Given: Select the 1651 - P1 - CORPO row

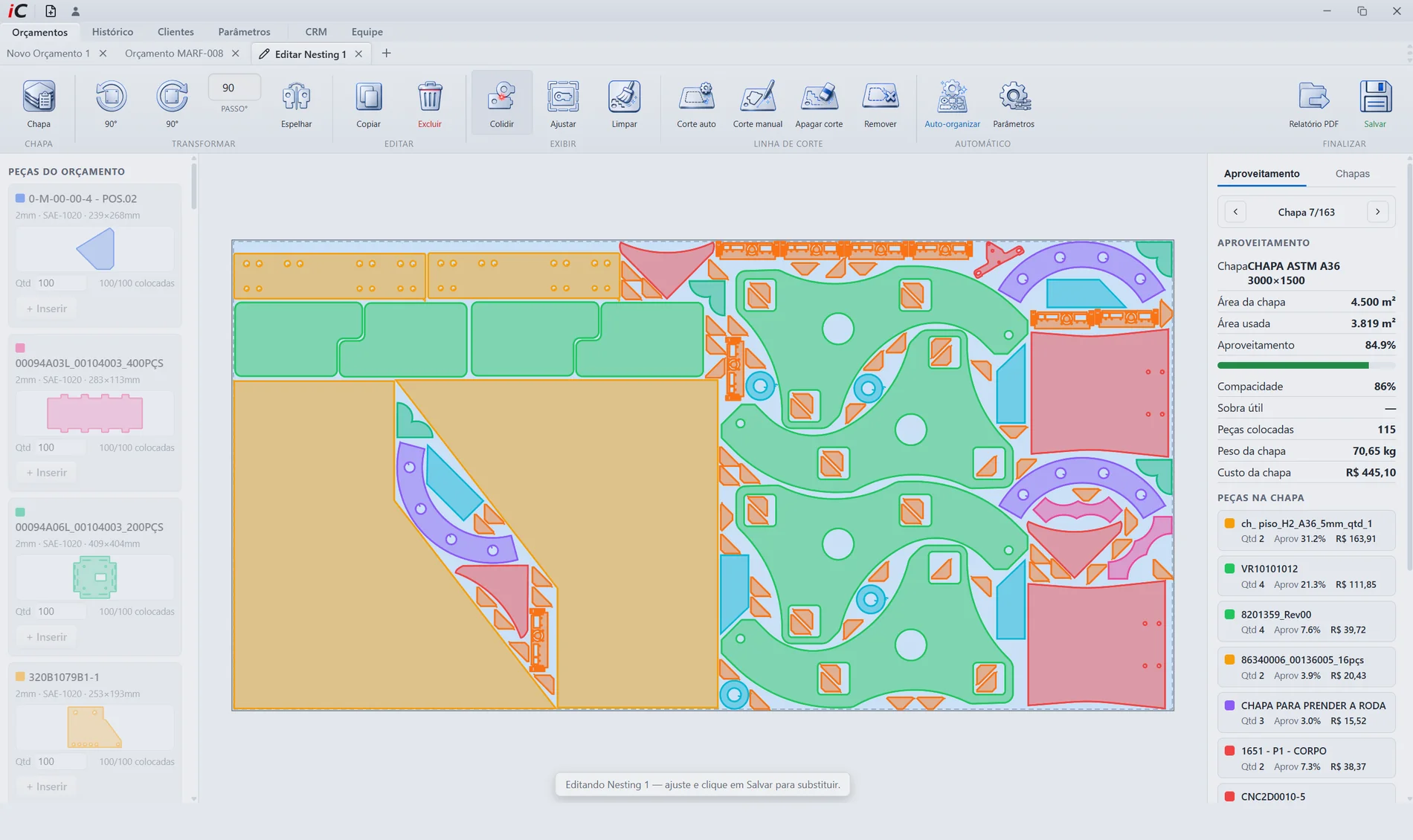Looking at the screenshot, I should (1306, 758).
